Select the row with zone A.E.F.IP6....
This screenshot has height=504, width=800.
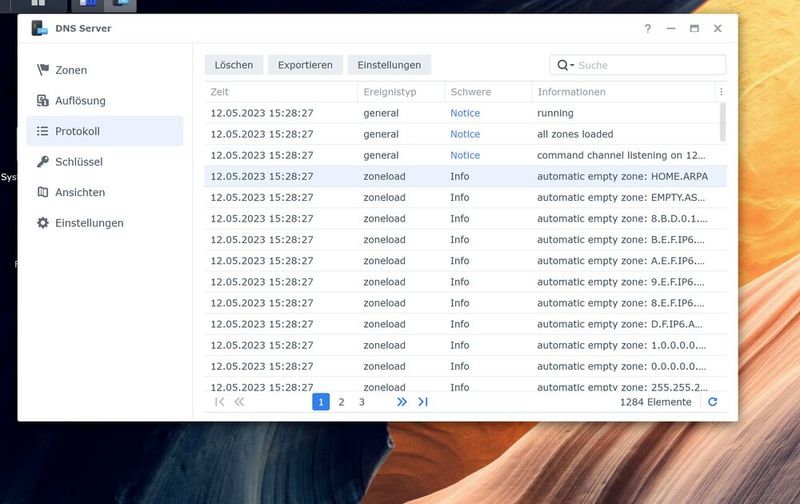(465, 261)
